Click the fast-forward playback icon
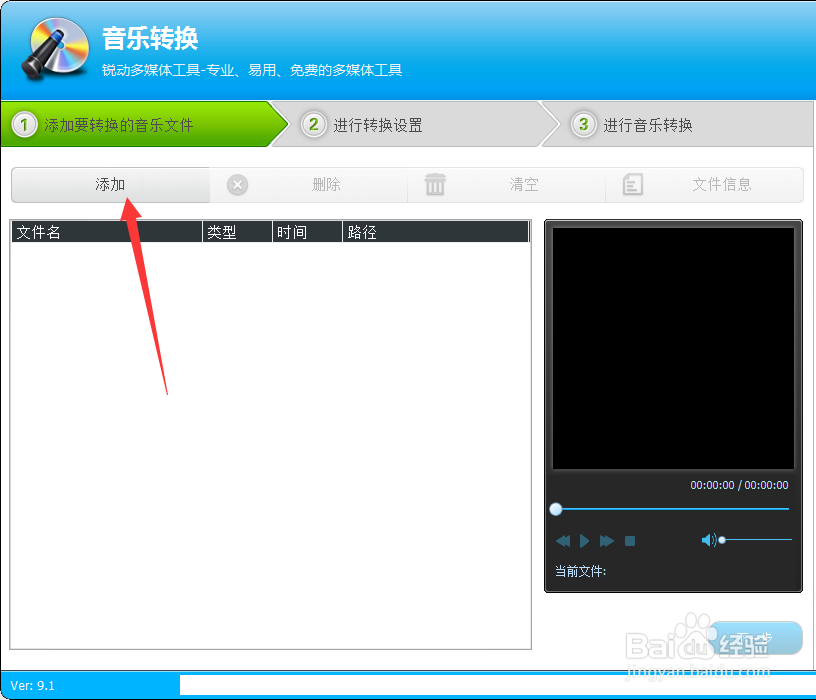816x700 pixels. click(607, 540)
